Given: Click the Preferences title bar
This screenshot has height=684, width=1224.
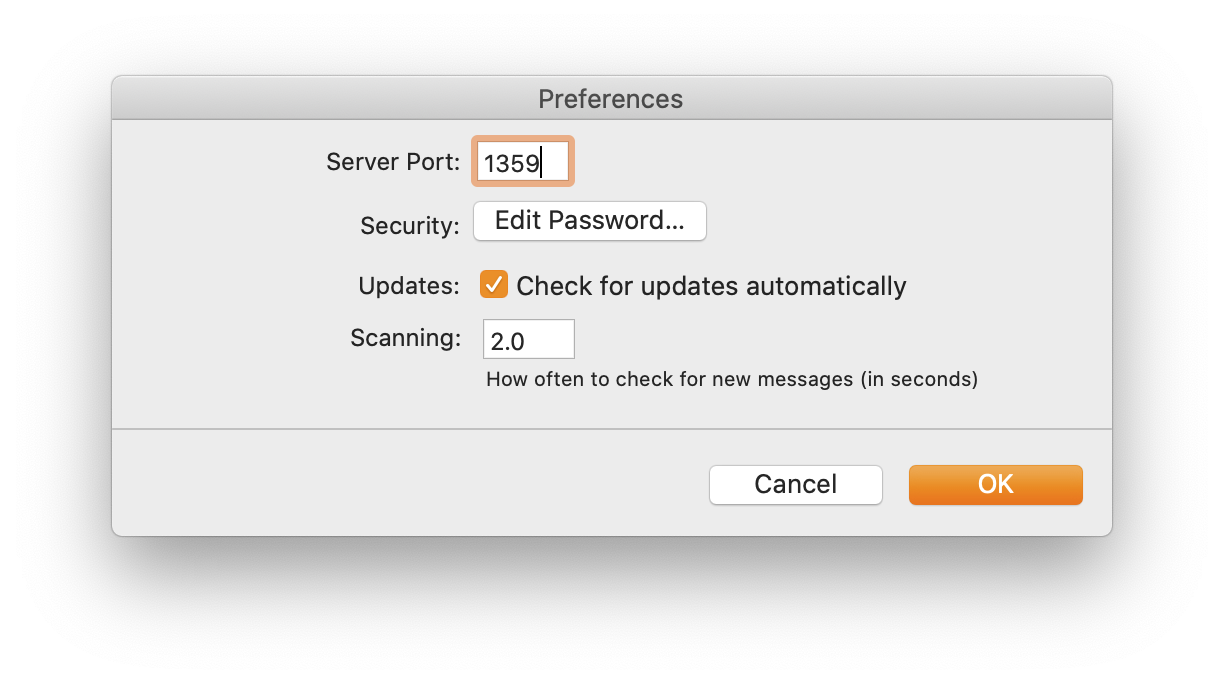Looking at the screenshot, I should [611, 99].
